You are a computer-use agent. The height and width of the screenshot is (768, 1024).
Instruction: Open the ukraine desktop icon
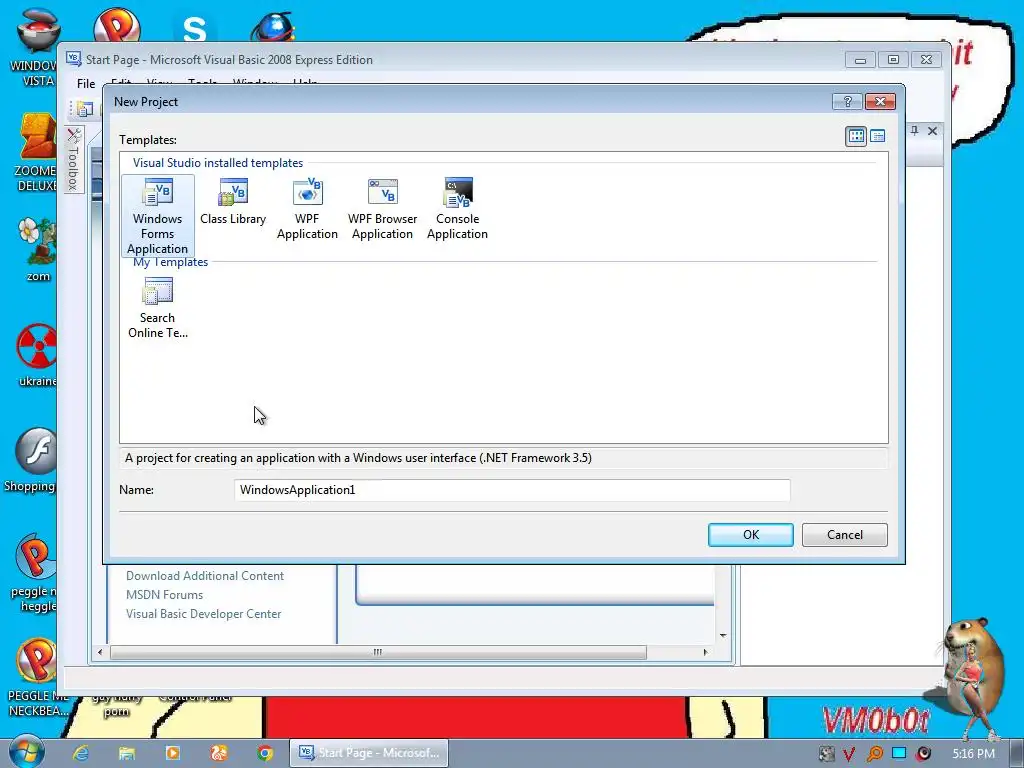37,355
